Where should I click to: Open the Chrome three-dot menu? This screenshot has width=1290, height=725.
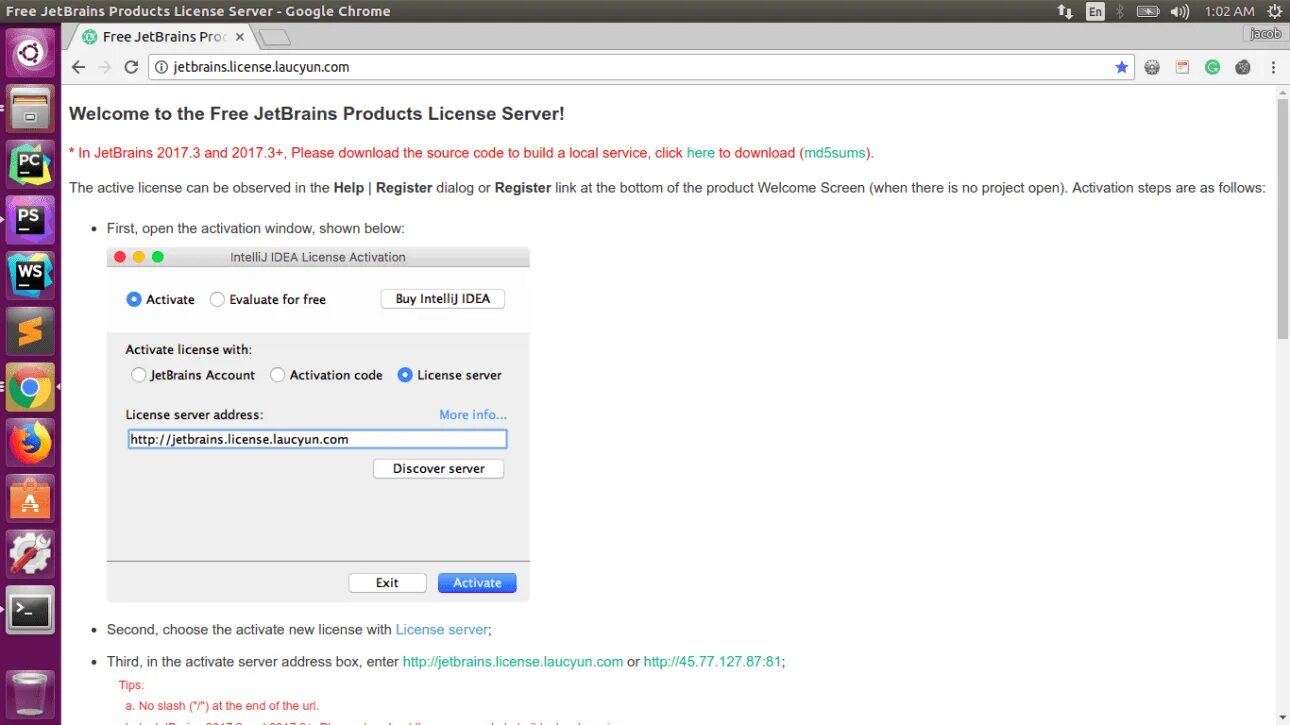[1273, 67]
